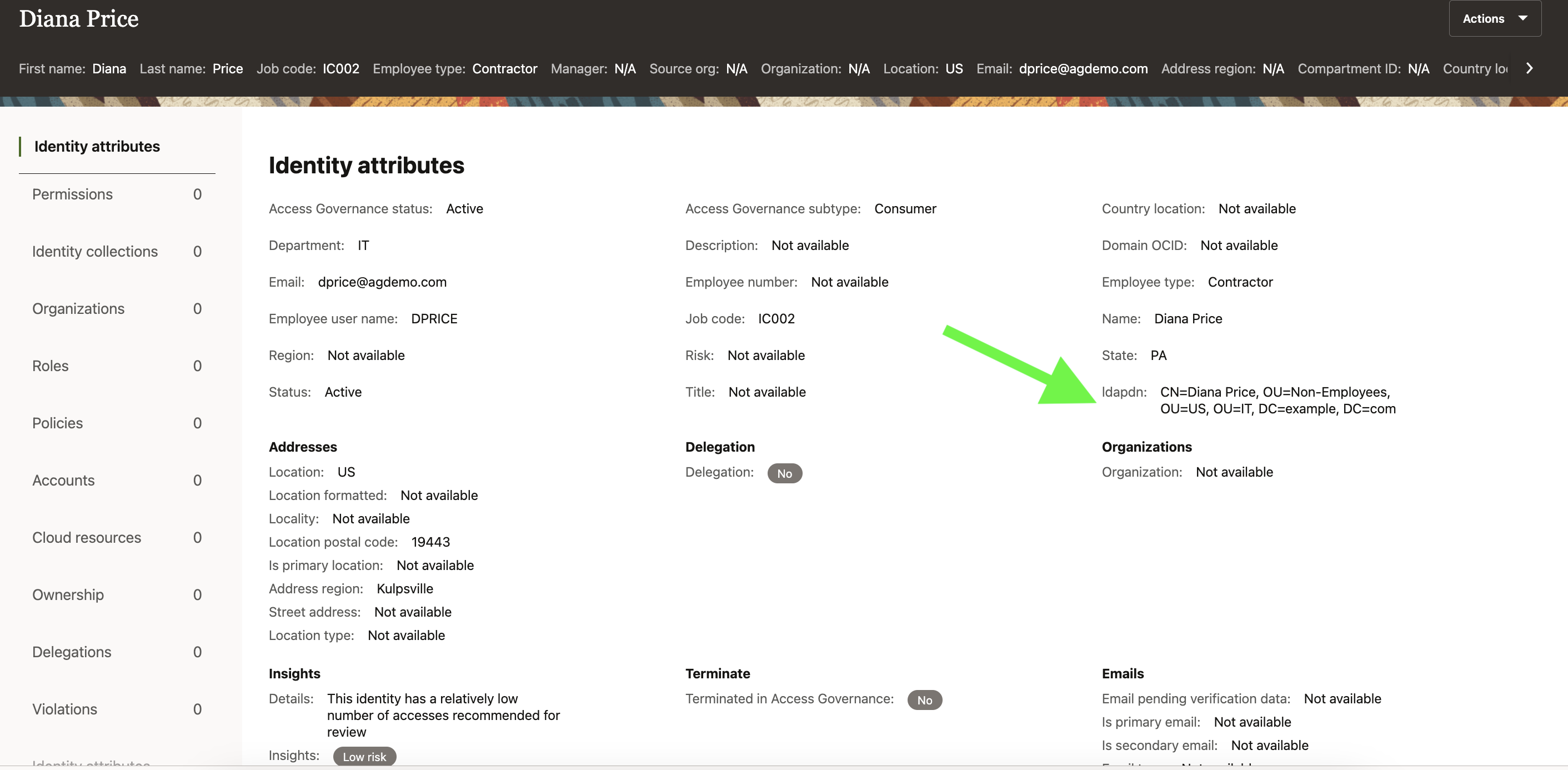View the Policies section

(57, 423)
